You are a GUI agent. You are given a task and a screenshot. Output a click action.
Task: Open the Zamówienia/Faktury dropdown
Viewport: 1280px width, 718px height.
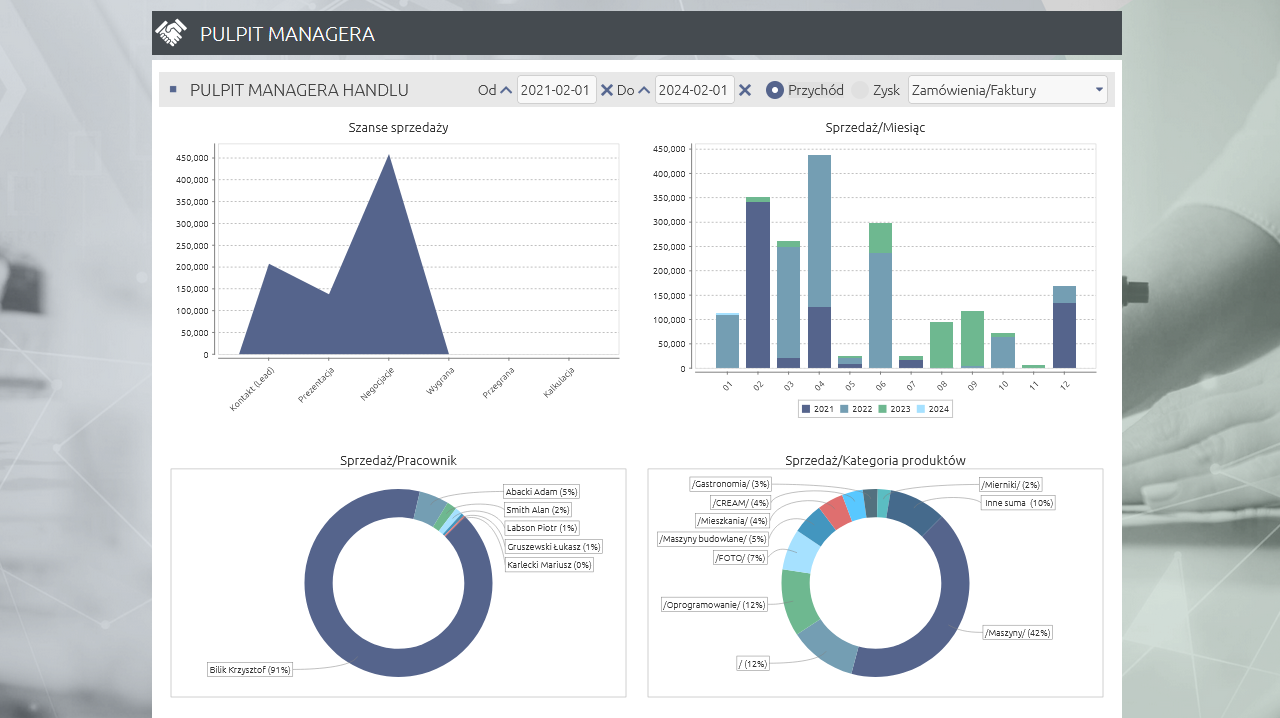(x=1007, y=90)
